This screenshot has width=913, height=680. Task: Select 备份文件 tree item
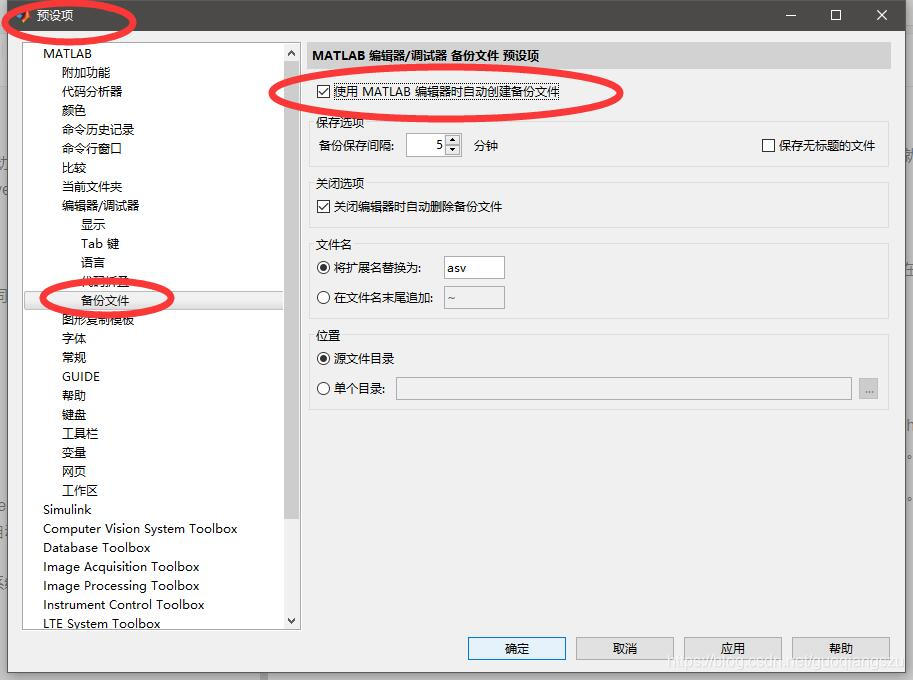click(105, 300)
